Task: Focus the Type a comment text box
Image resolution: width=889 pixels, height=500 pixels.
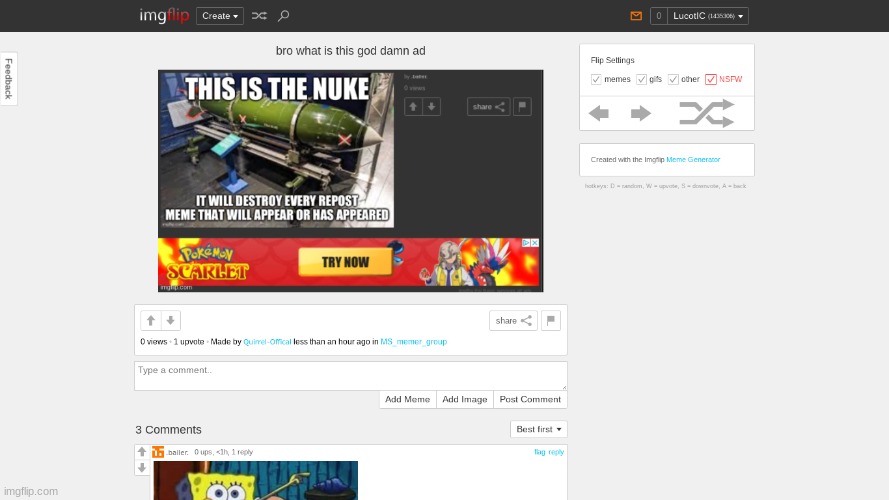Action: click(350, 375)
